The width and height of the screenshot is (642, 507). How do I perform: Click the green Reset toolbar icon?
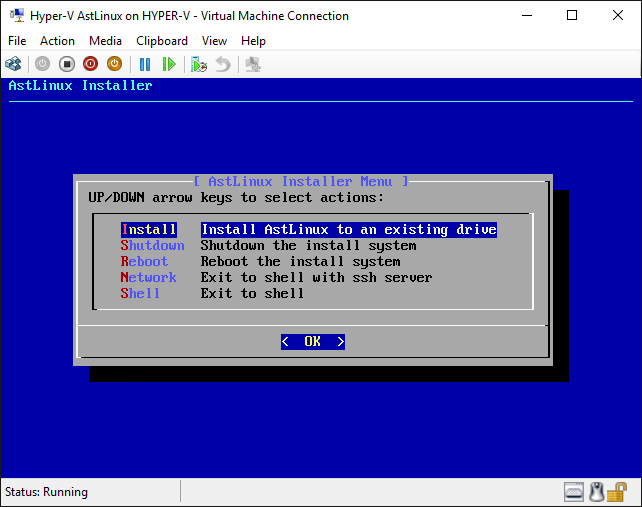[169, 64]
